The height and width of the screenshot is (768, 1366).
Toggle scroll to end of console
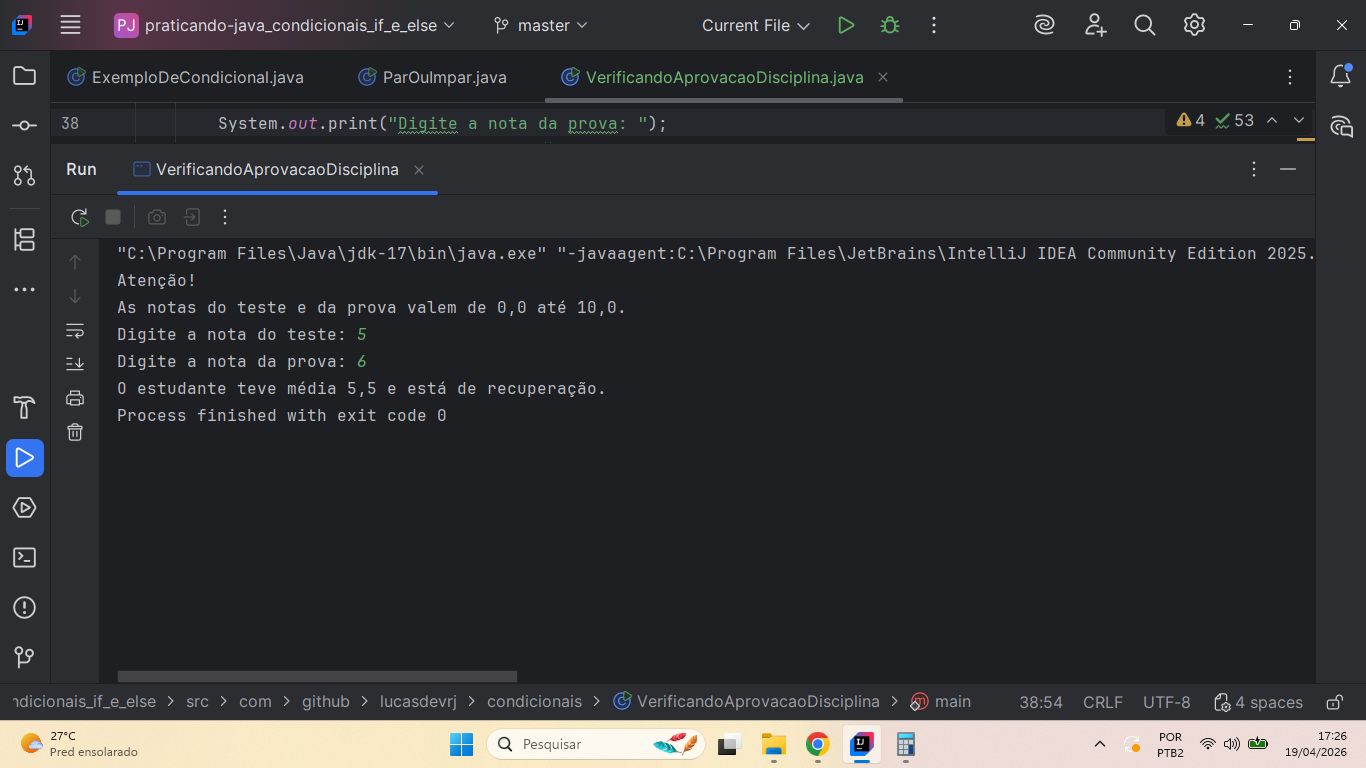(75, 364)
